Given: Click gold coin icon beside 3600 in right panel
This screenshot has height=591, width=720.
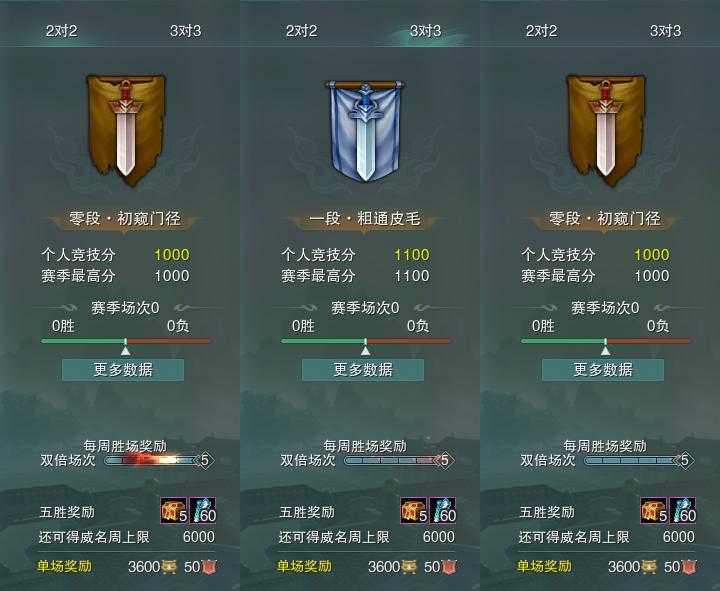Looking at the screenshot, I should [x=648, y=567].
